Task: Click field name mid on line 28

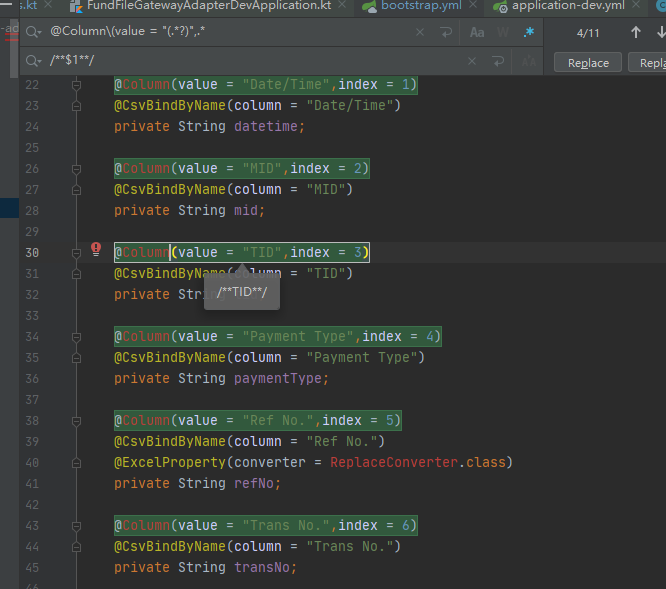Action: (x=246, y=210)
